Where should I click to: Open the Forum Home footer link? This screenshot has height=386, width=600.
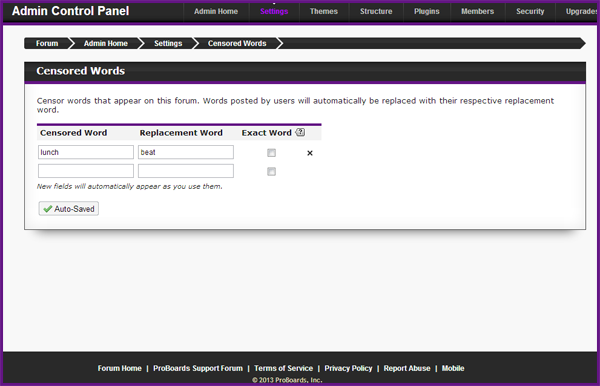[x=119, y=368]
